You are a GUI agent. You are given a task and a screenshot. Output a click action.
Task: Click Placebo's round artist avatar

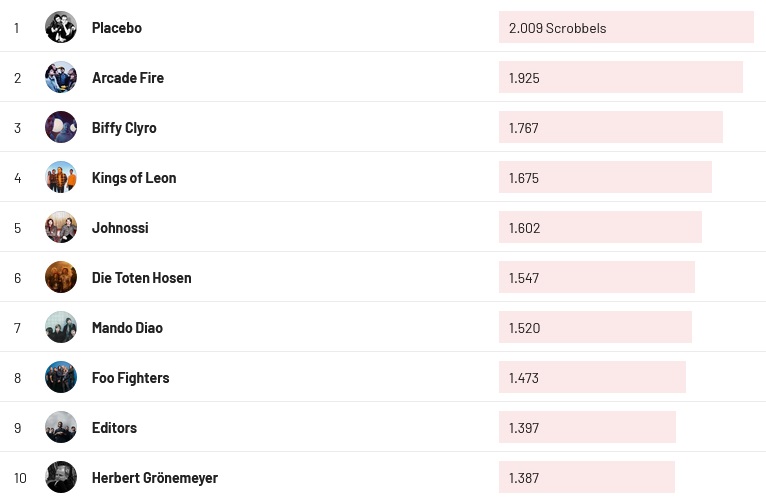point(61,27)
